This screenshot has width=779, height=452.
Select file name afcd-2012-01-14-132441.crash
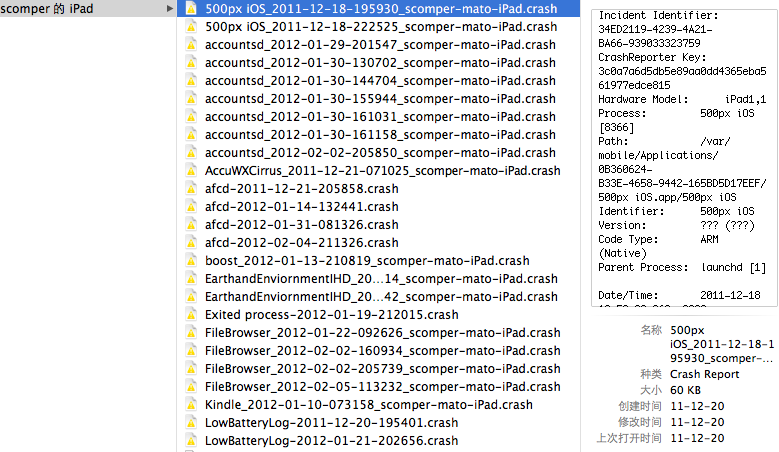tap(302, 207)
